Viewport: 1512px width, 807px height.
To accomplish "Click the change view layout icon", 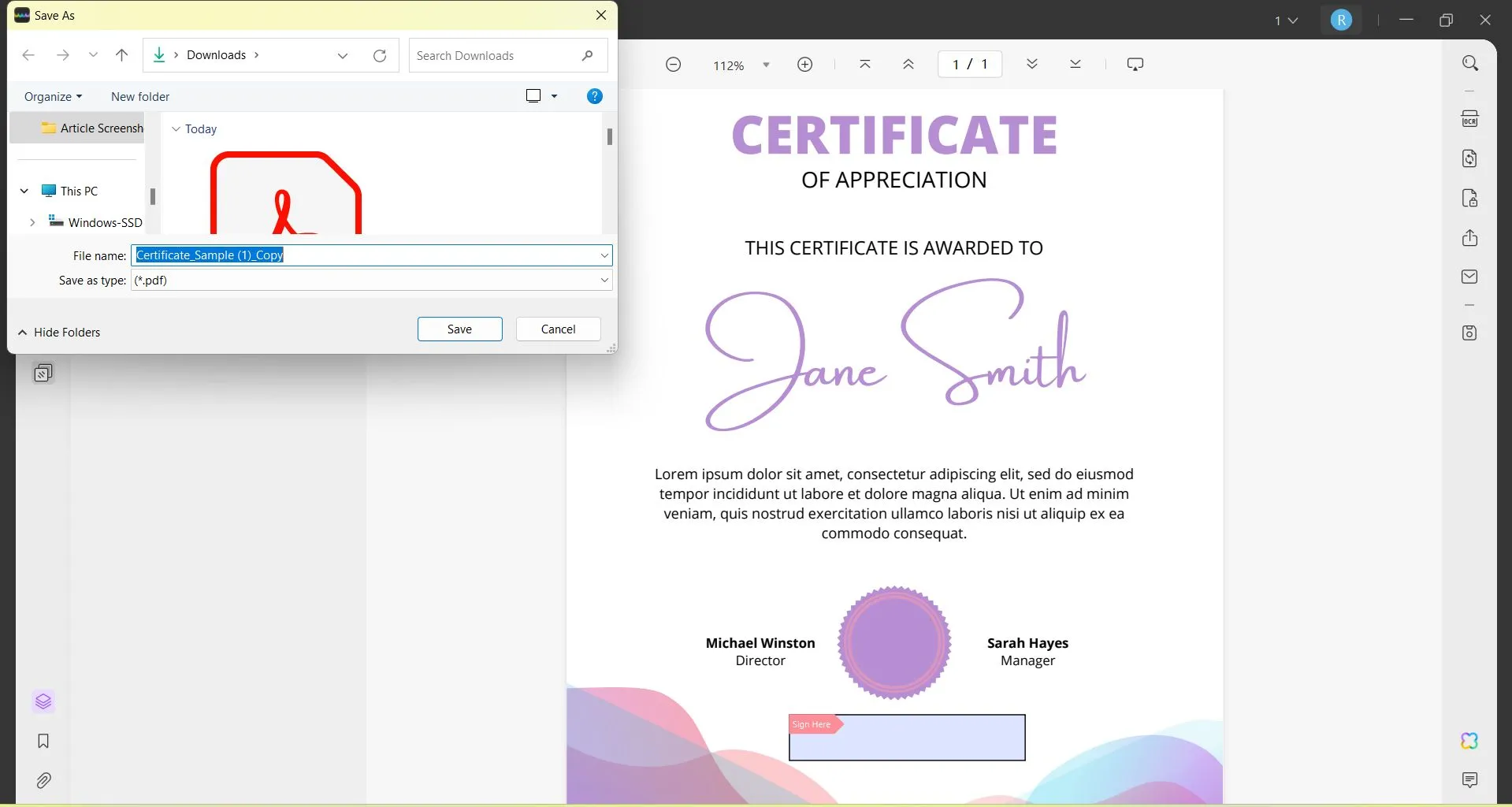I will (x=533, y=96).
